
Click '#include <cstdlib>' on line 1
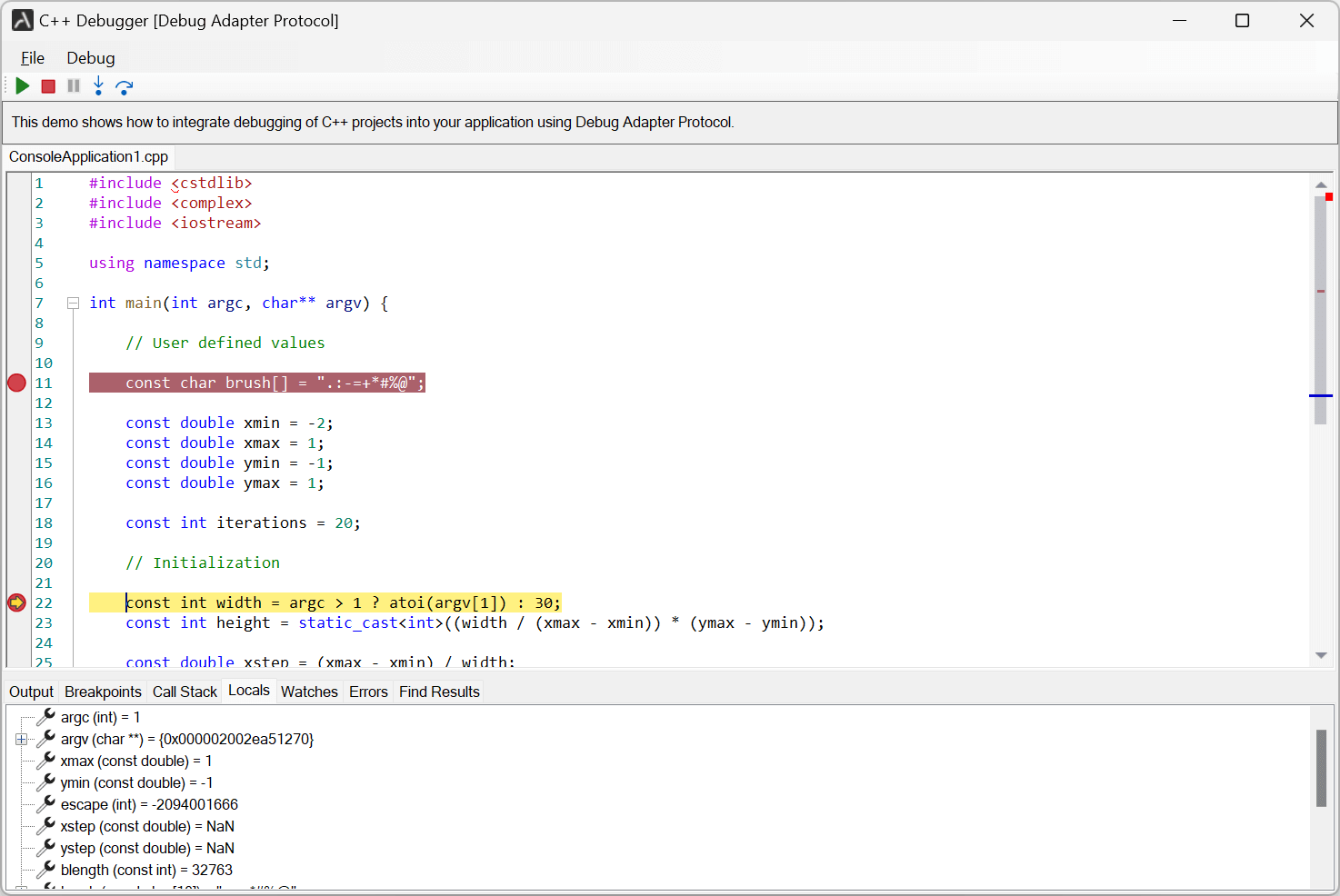[x=171, y=184]
